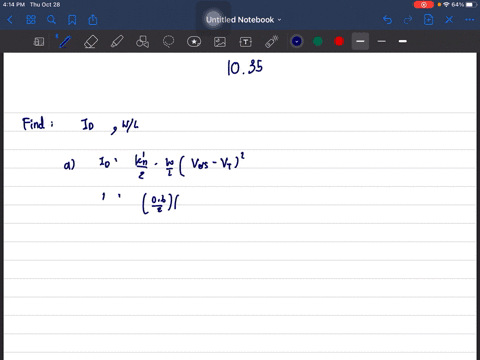Select the highlighted medium stroke thickness
This screenshot has width=480, height=360.
[360, 41]
